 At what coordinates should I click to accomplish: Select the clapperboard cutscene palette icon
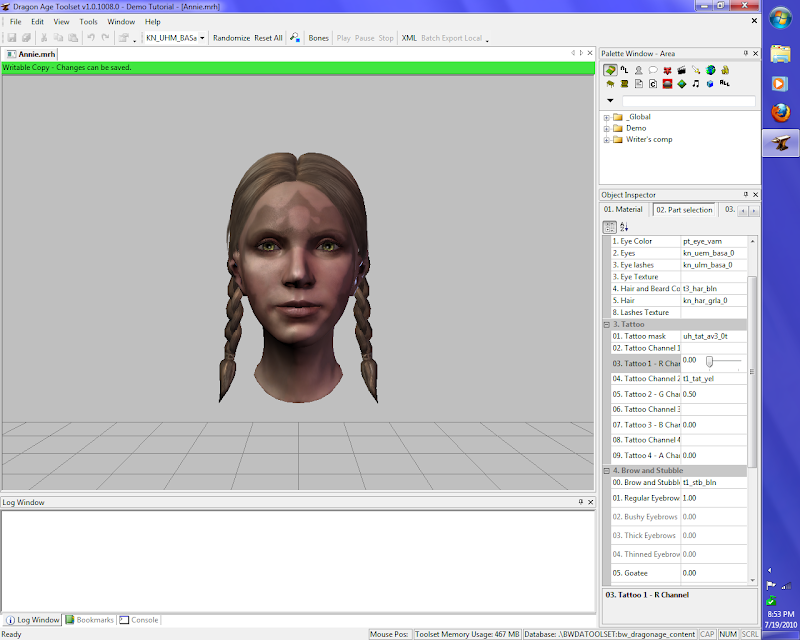pos(681,70)
